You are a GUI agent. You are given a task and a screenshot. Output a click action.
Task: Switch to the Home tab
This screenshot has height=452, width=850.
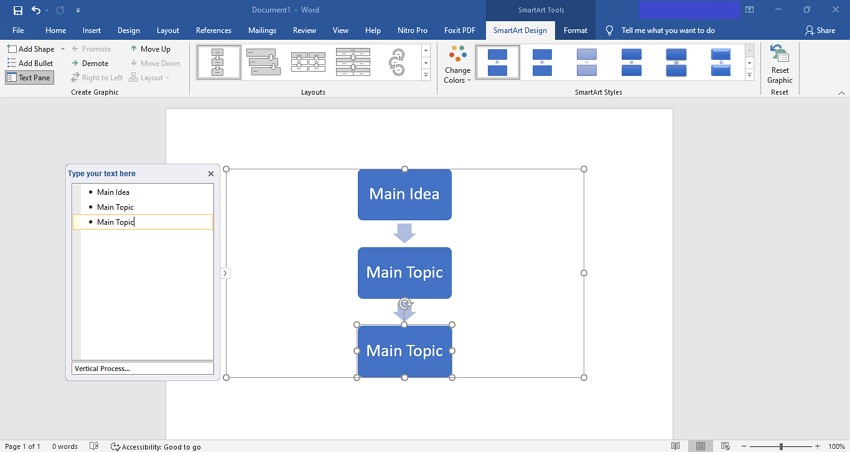56,30
